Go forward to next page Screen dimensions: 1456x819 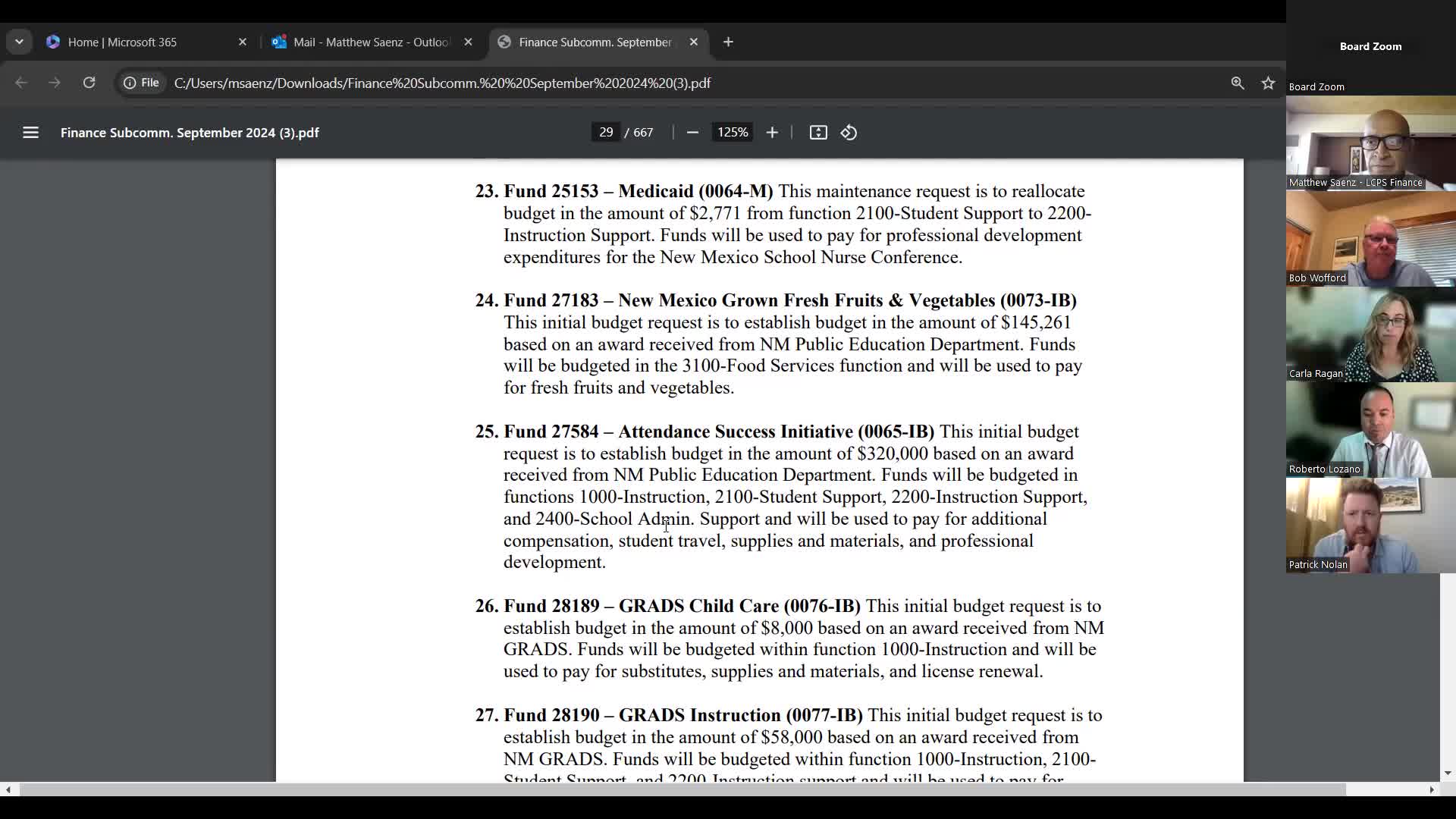(x=55, y=83)
